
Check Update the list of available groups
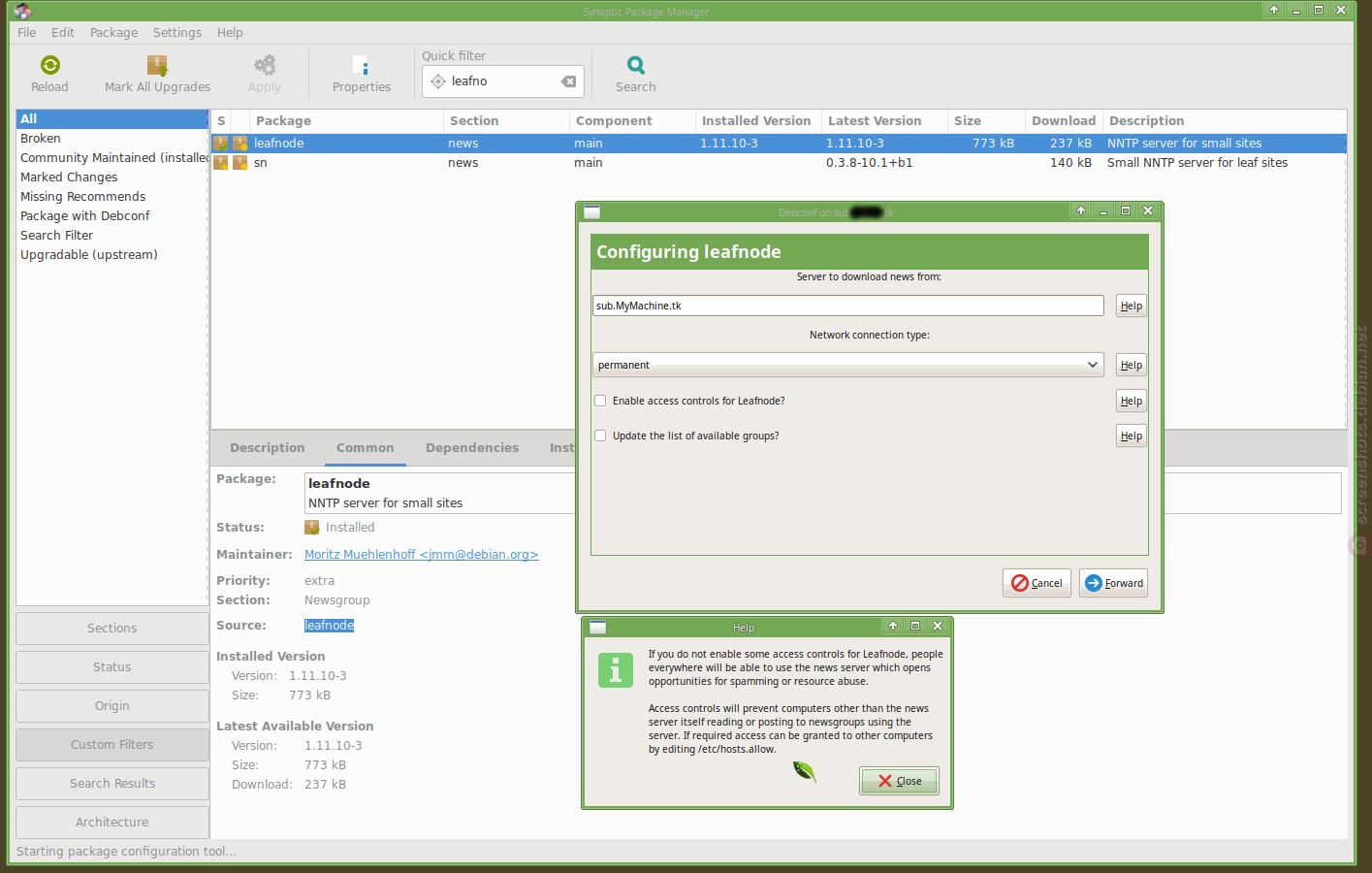point(600,436)
